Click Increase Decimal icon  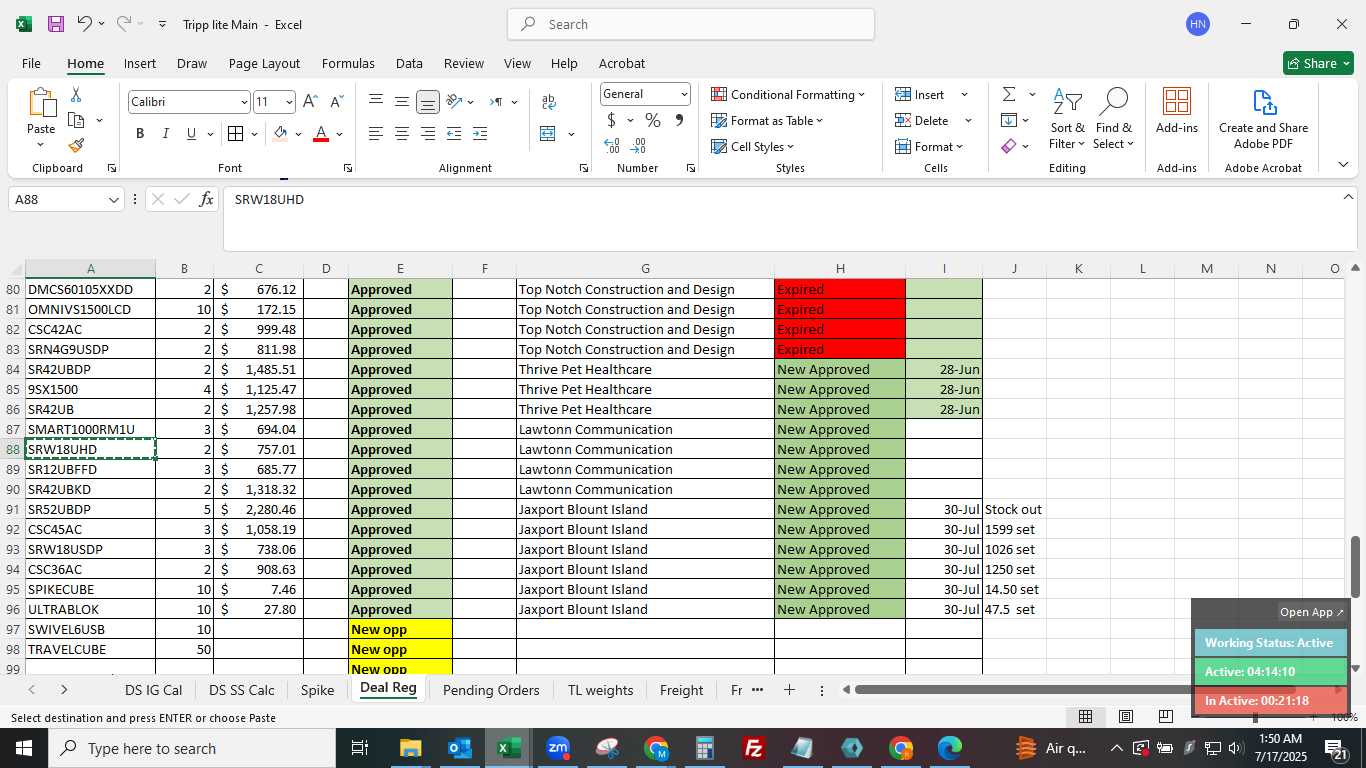click(612, 146)
